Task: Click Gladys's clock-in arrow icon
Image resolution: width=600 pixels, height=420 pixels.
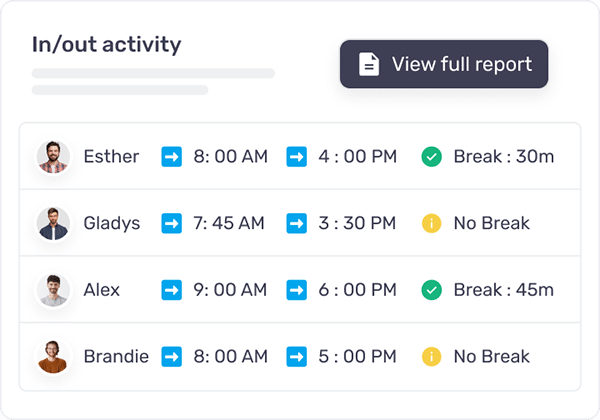Action: 171,223
